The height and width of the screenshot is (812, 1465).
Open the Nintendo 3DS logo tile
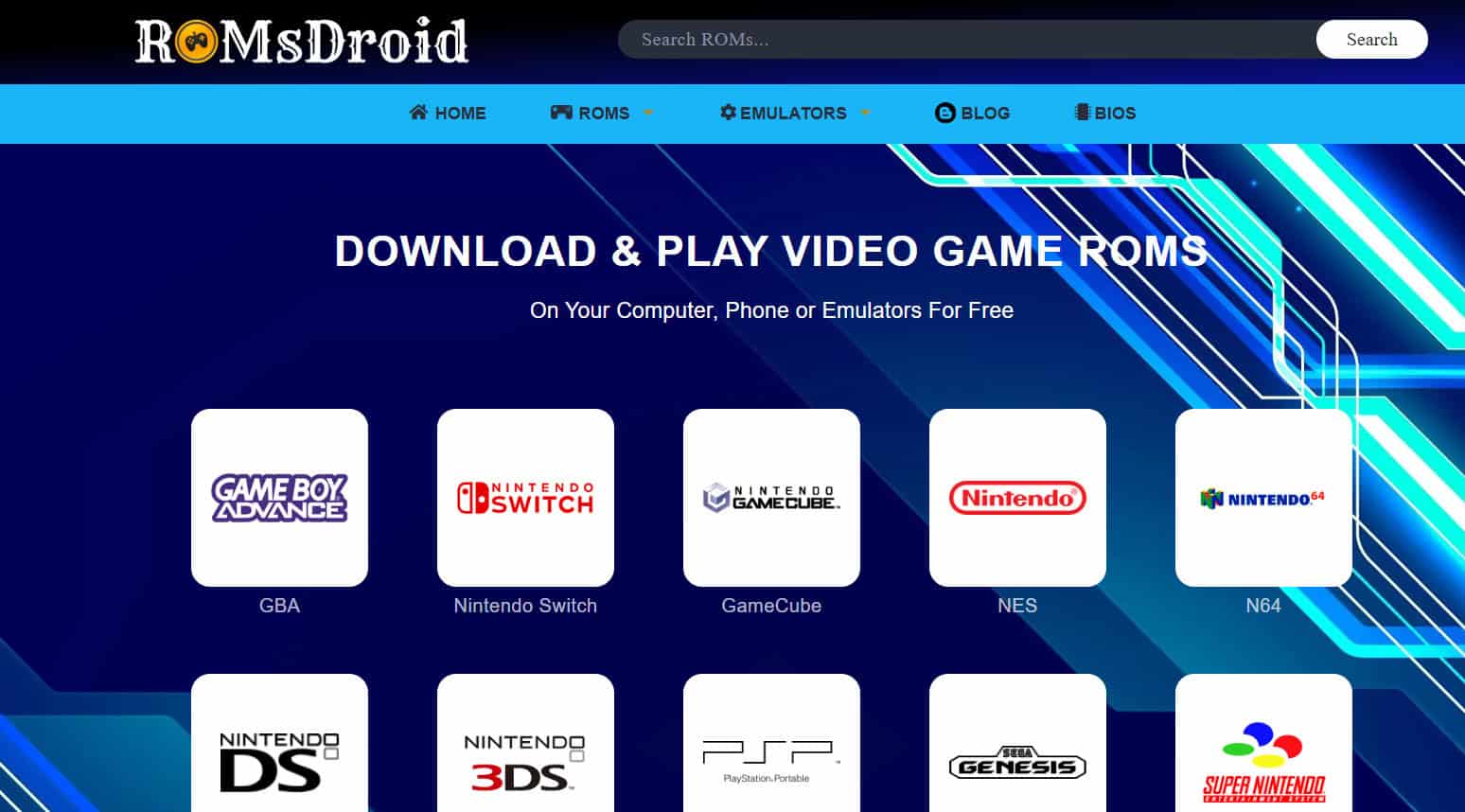click(525, 748)
